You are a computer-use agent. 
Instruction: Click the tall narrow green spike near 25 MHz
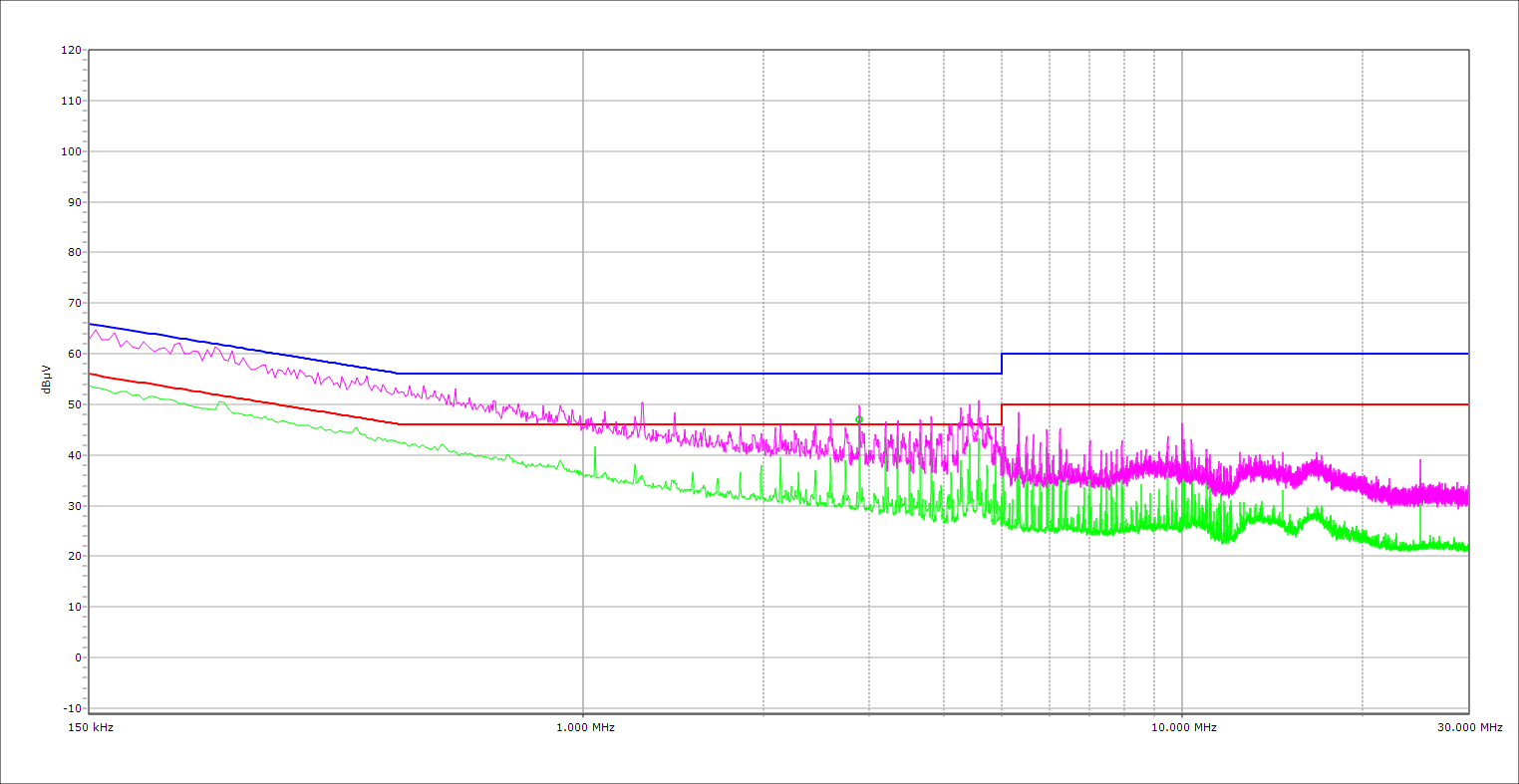(x=1420, y=508)
